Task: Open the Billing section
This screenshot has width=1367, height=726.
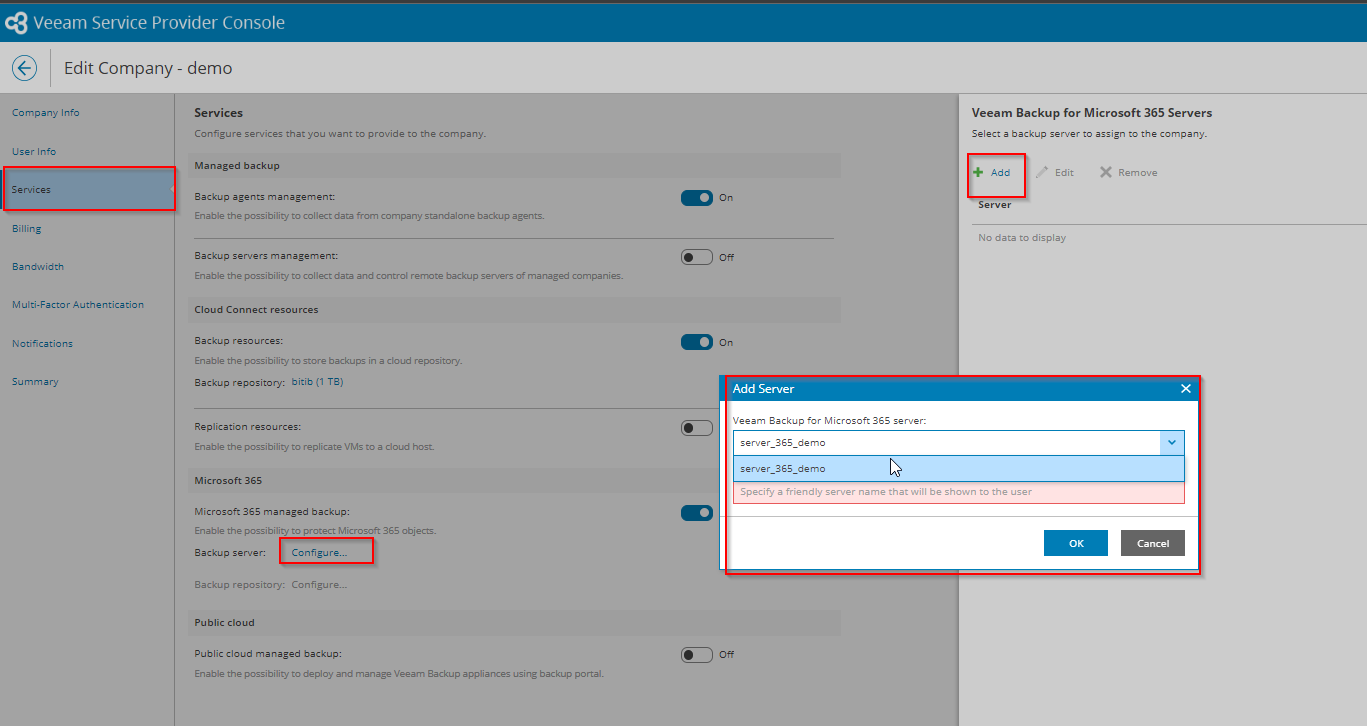Action: click(x=27, y=228)
